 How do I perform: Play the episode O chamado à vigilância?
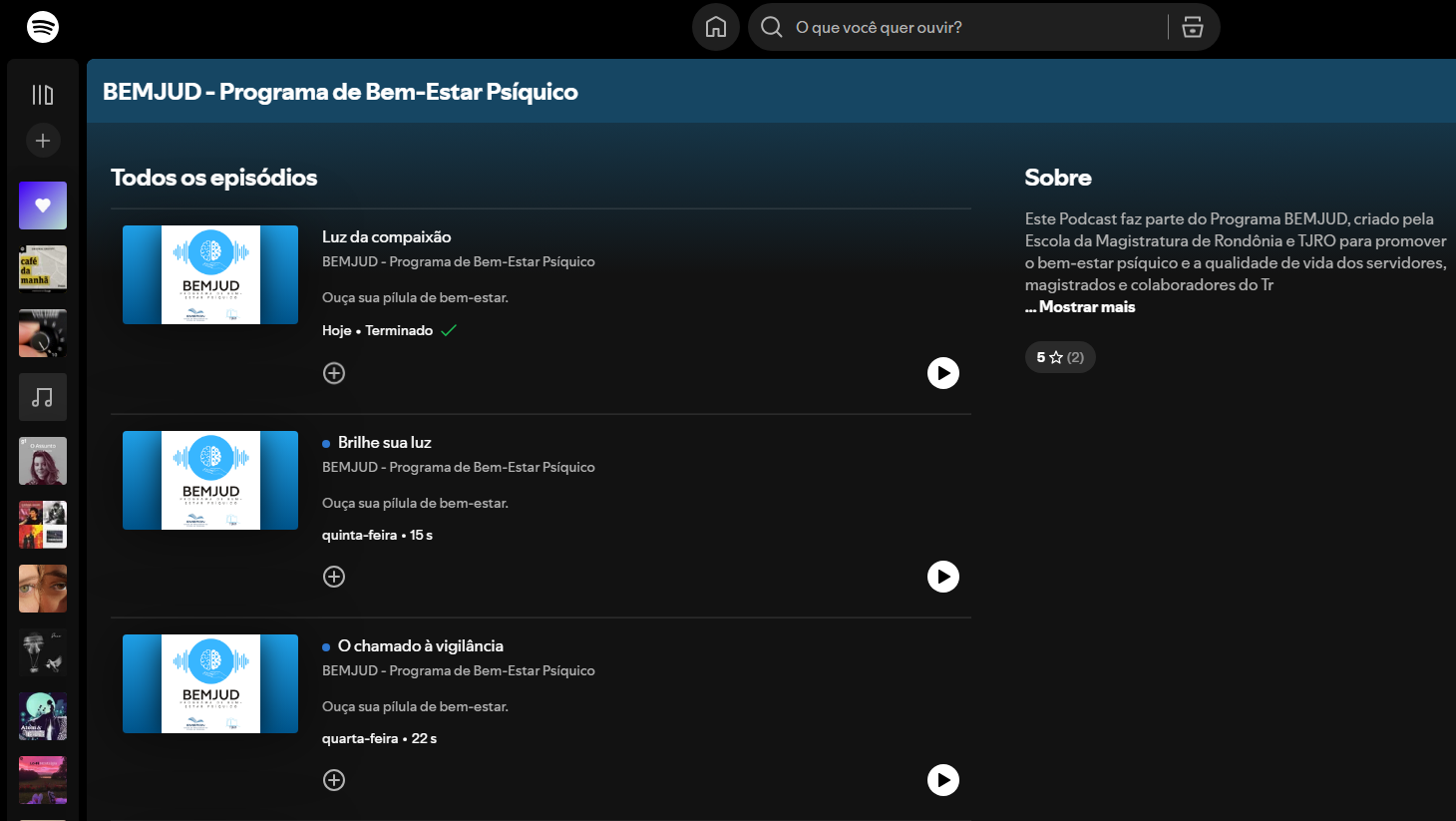(942, 780)
